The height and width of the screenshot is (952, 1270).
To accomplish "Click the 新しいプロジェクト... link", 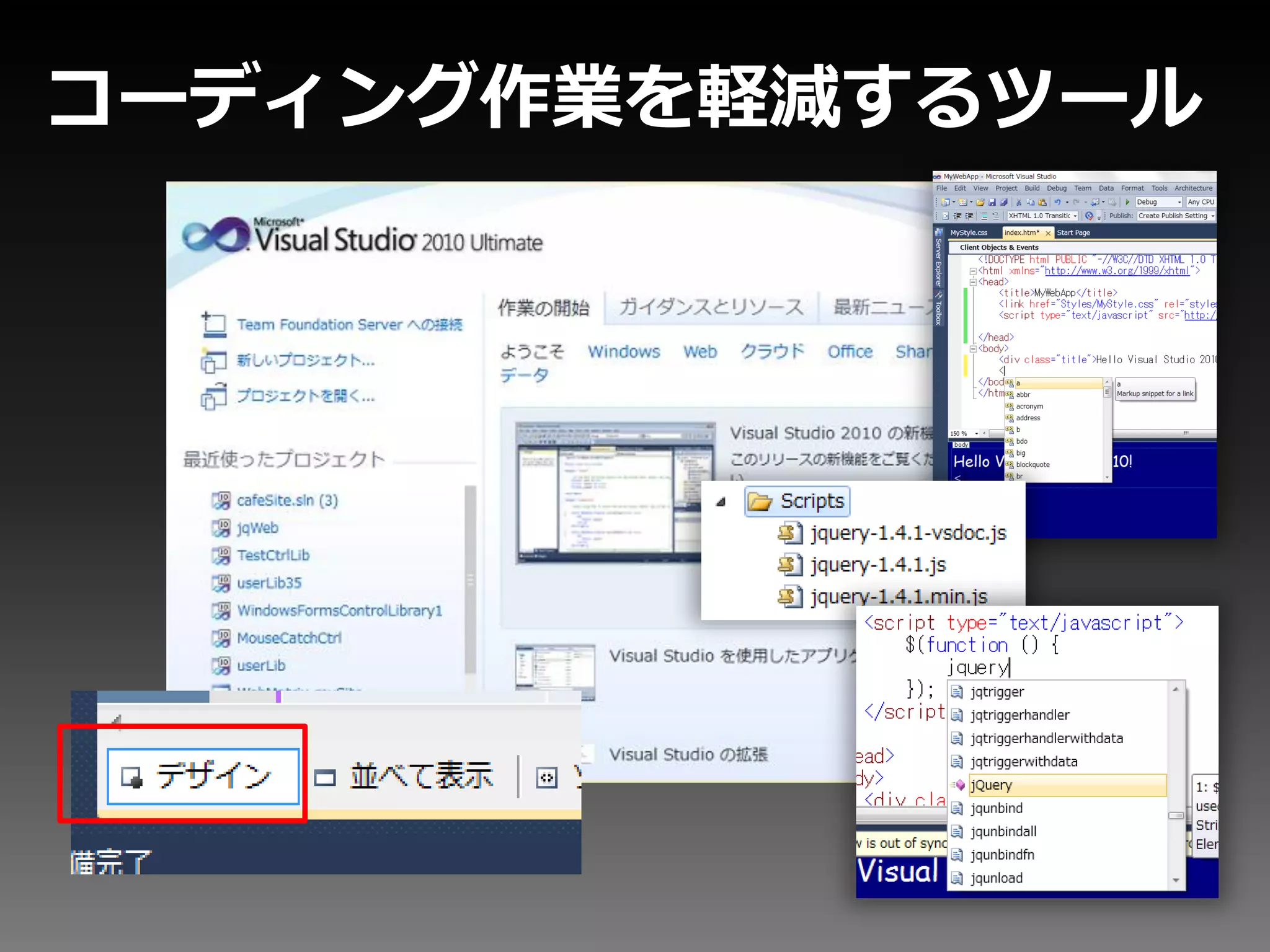I will click(306, 361).
